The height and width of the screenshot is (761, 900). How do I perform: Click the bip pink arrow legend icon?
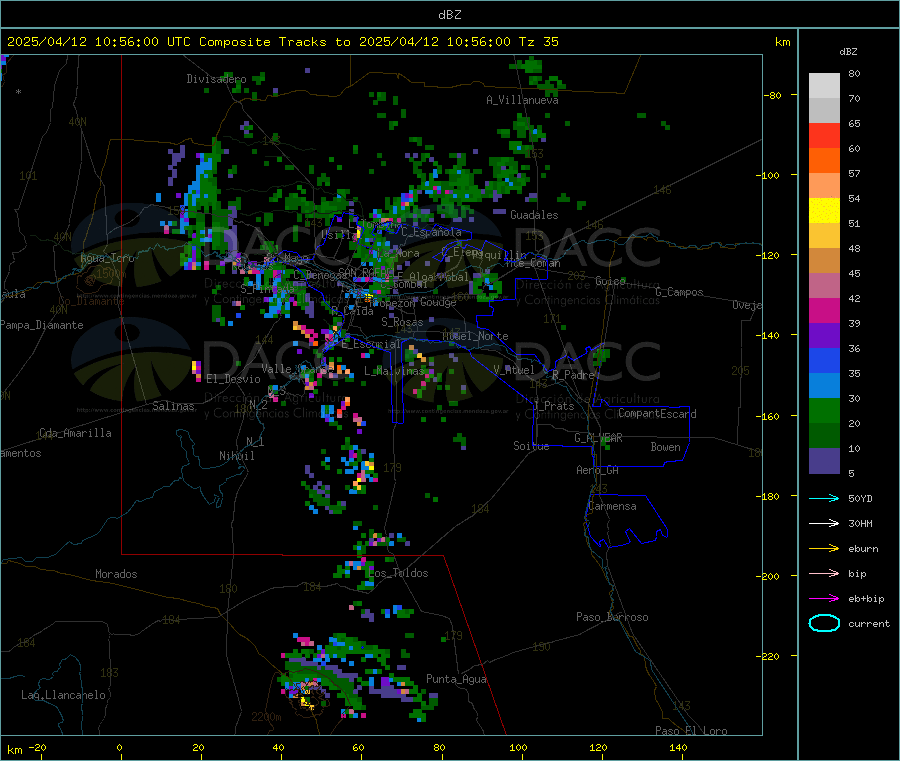824,573
